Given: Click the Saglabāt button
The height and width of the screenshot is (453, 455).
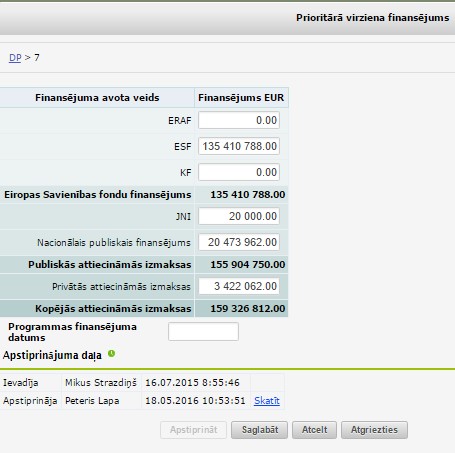Looking at the screenshot, I should click(x=259, y=430).
